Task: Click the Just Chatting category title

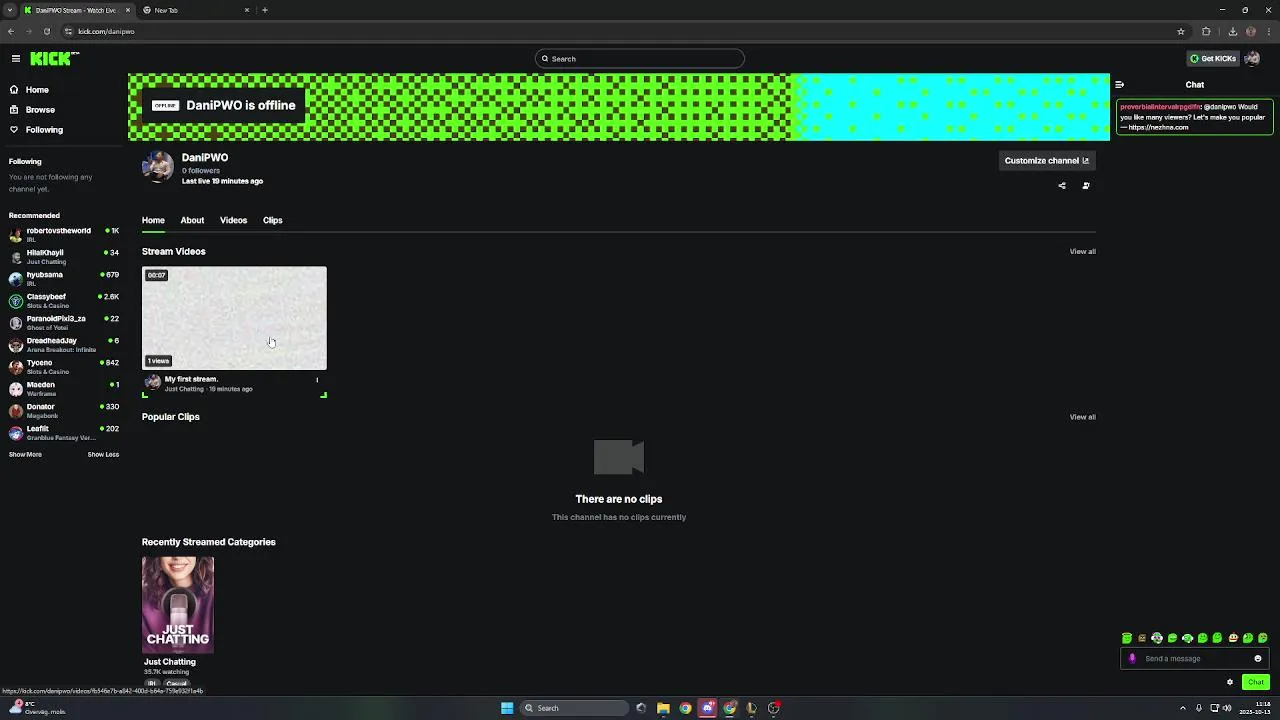Action: tap(170, 662)
